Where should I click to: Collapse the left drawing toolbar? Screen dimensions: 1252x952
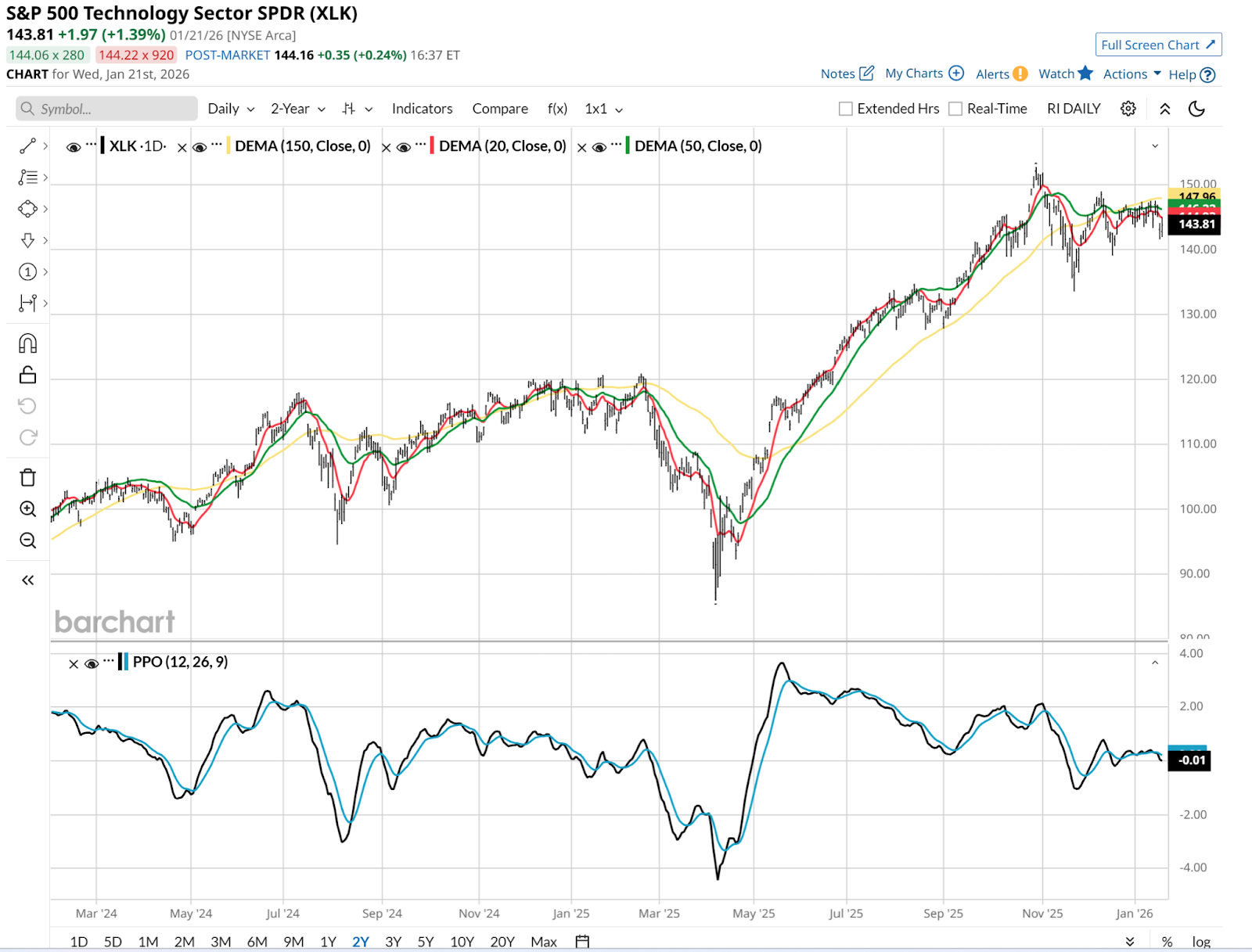27,580
